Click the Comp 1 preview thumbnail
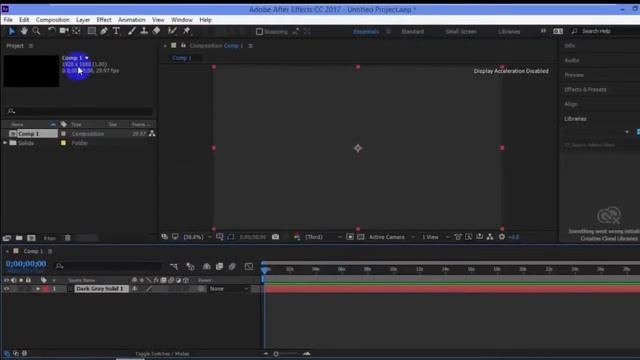Viewport: 640px width, 360px height. (x=31, y=71)
